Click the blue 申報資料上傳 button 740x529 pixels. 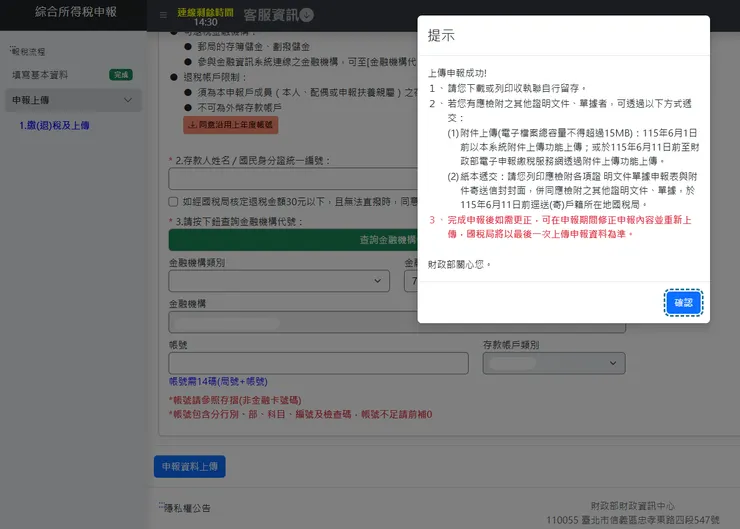(x=190, y=466)
